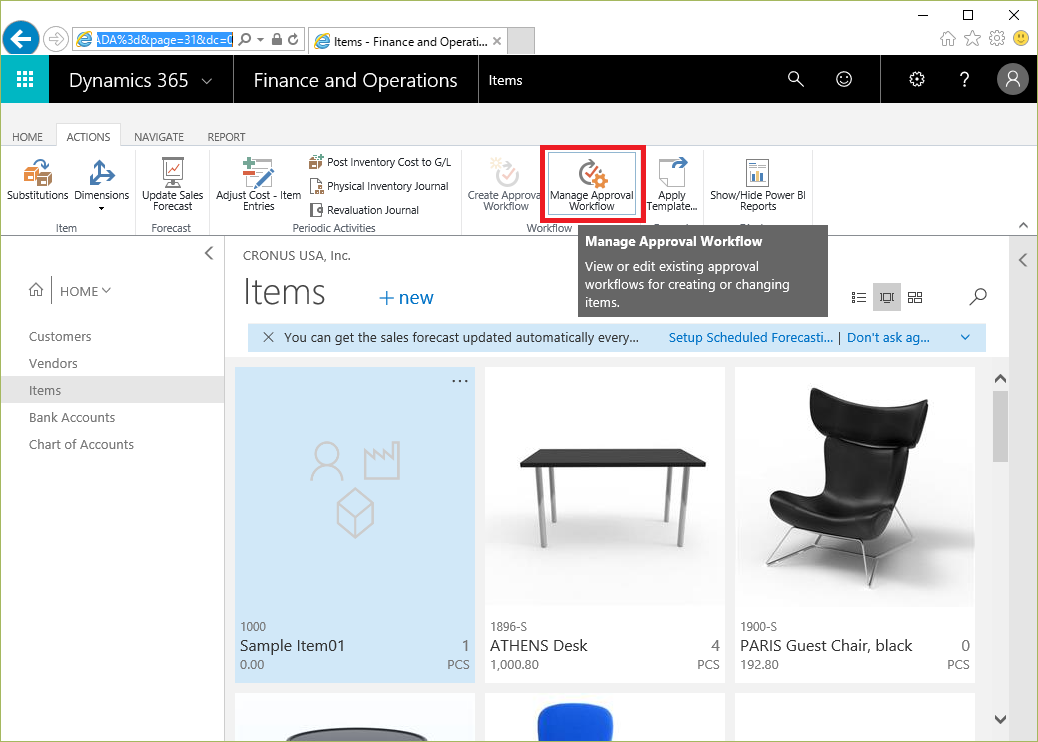The width and height of the screenshot is (1038, 742).
Task: Switch to tall tiles view layout
Action: 887,297
